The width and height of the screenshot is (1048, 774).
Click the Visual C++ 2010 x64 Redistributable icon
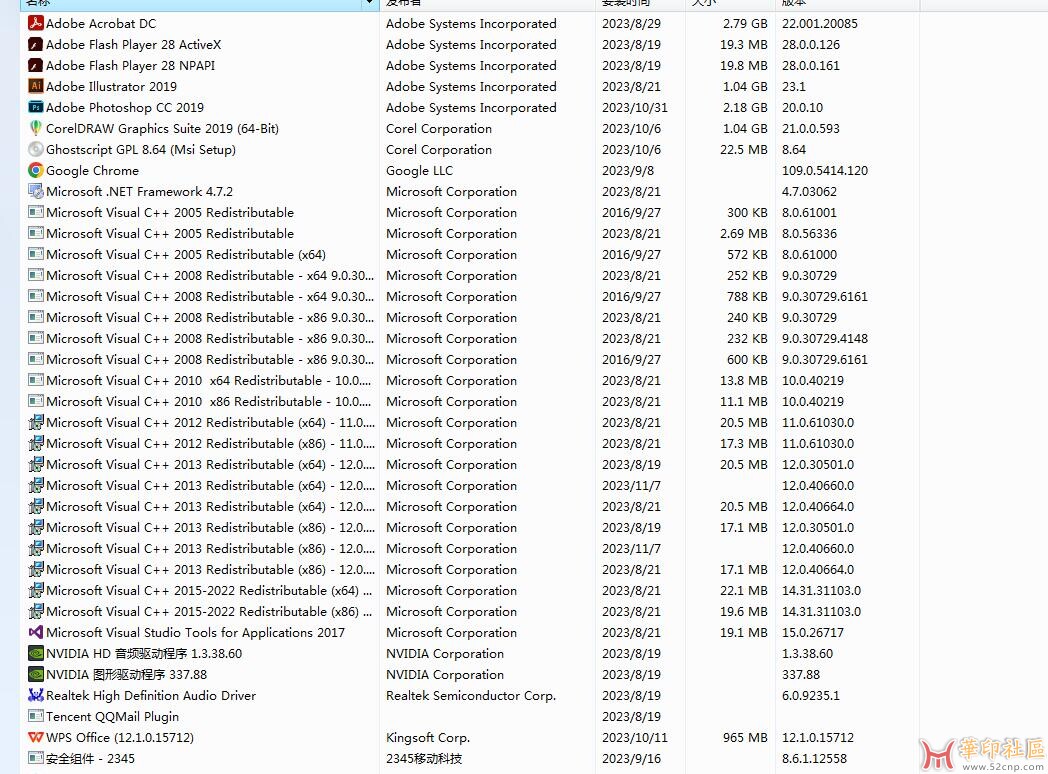pos(35,380)
